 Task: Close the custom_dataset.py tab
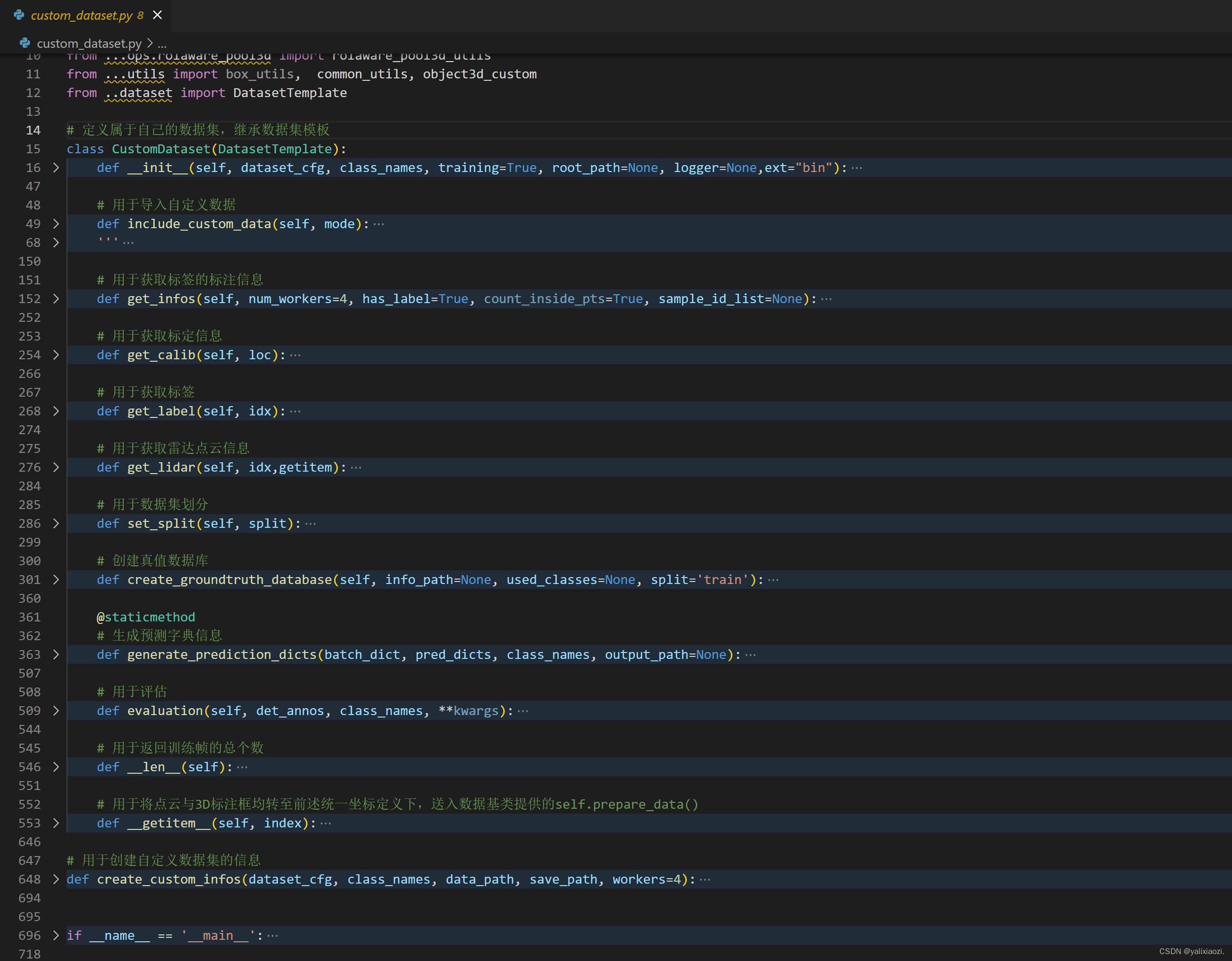[157, 15]
